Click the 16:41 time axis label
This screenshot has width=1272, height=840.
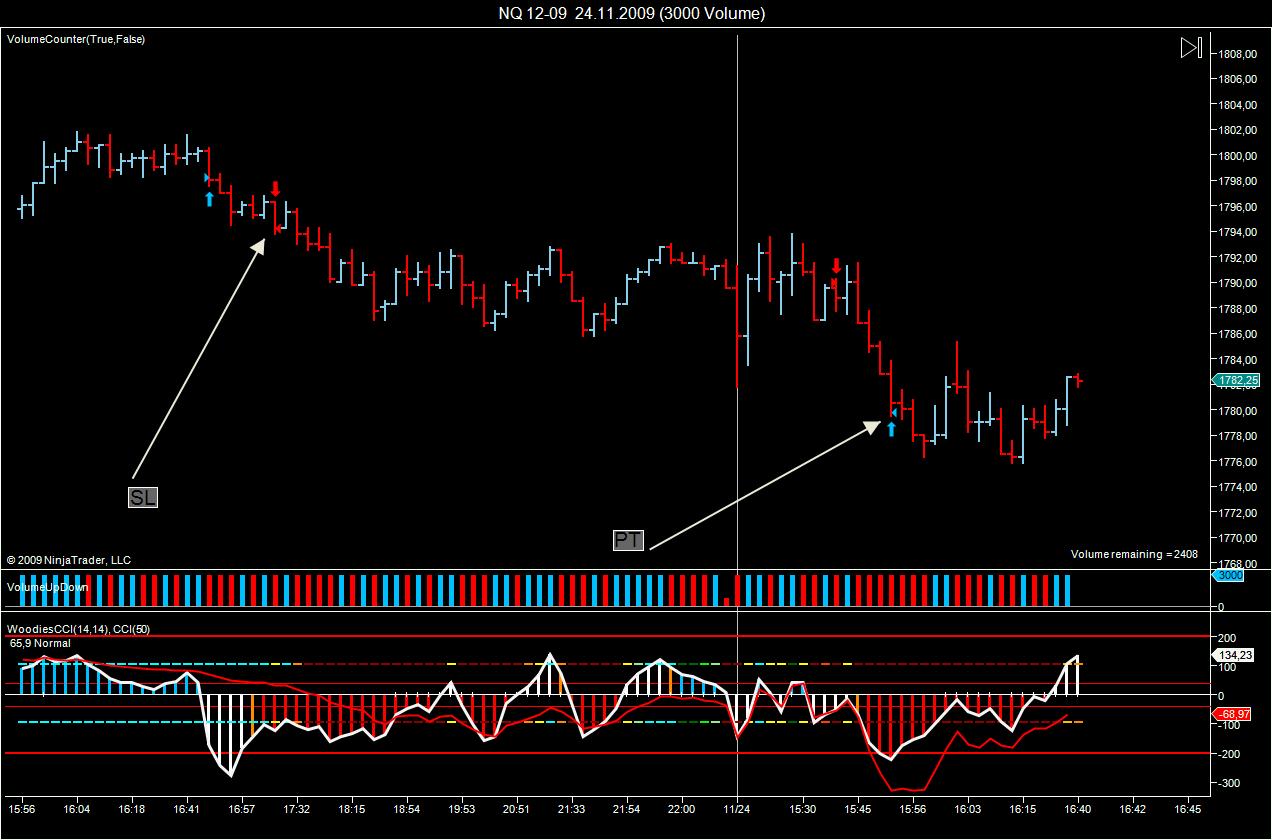[x=187, y=807]
